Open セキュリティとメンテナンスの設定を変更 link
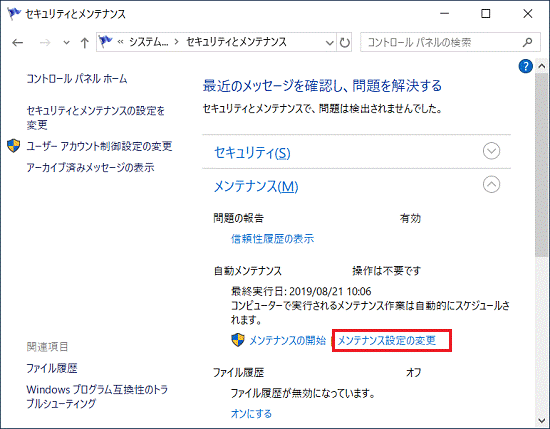550x429 pixels. point(95,118)
